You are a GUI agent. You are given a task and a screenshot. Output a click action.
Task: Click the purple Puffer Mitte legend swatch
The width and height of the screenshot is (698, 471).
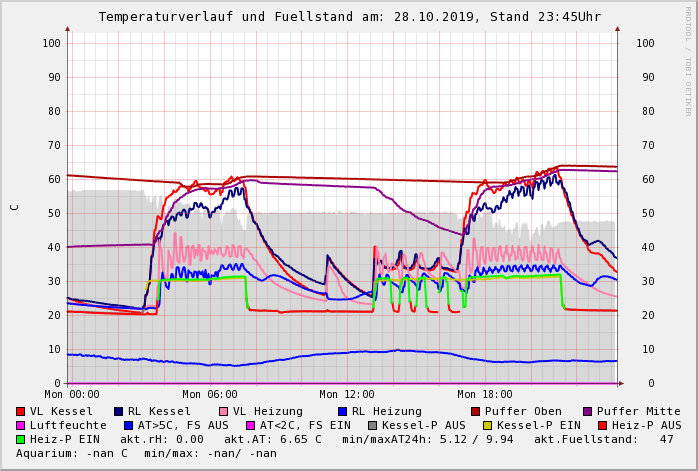point(588,411)
